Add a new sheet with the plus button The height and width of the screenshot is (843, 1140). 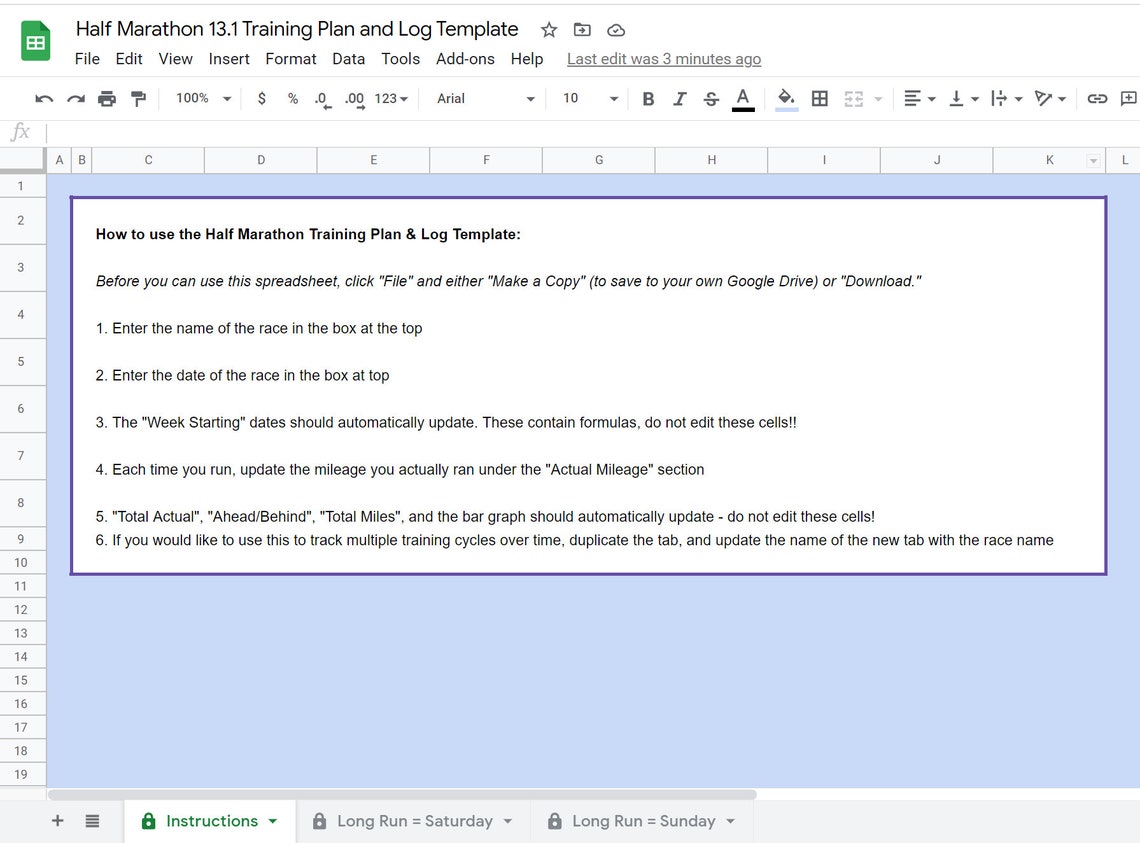coord(57,820)
